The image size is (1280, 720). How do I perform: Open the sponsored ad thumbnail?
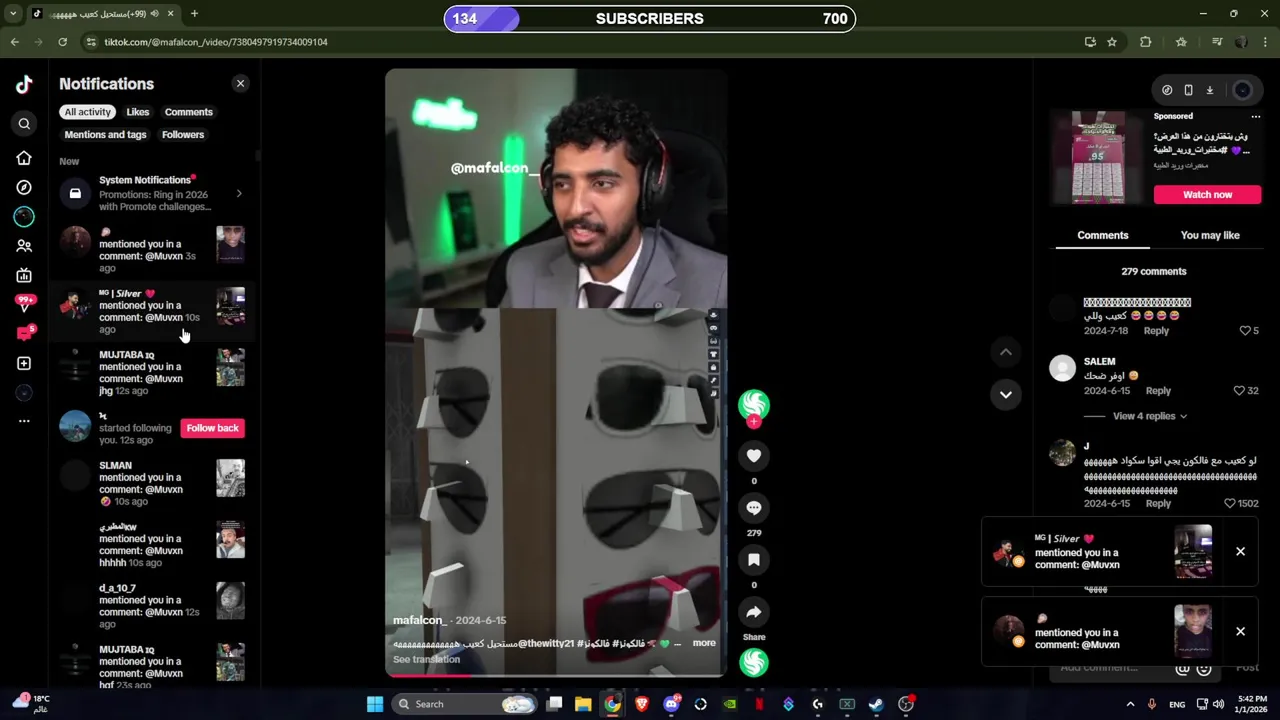(x=1098, y=157)
